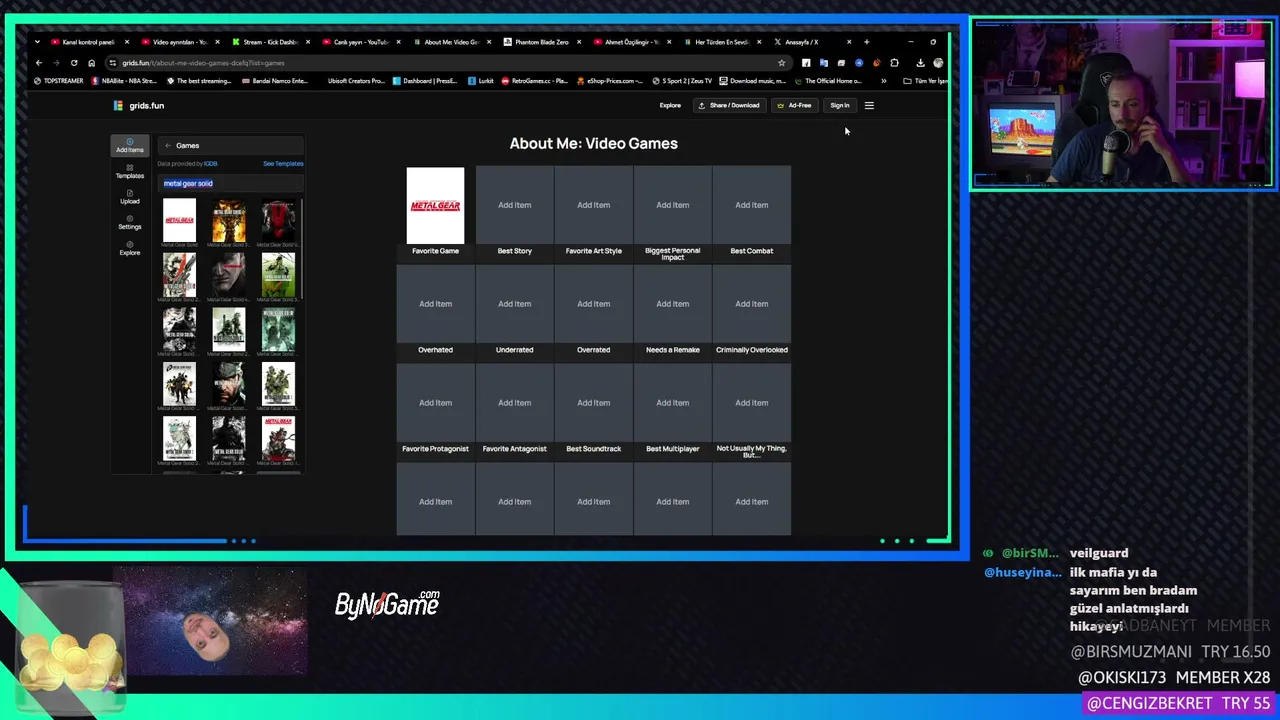Open the Templates sidebar panel
Image resolution: width=1280 pixels, height=720 pixels.
(130, 171)
